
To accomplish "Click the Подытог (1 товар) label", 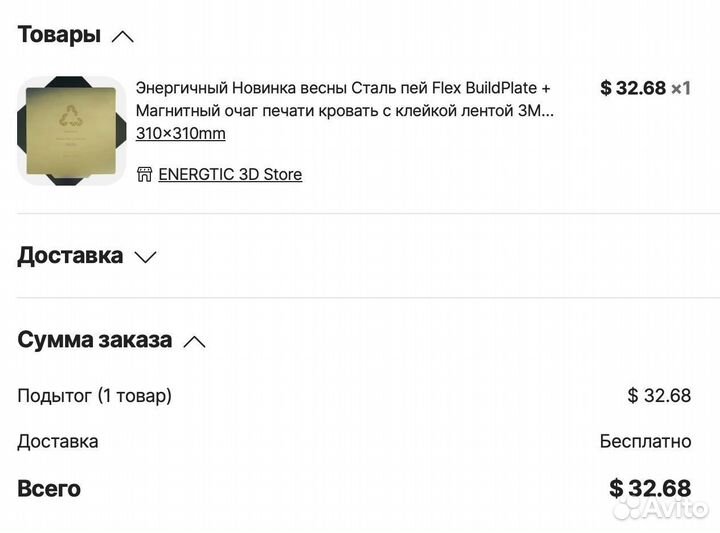I will (x=95, y=396).
